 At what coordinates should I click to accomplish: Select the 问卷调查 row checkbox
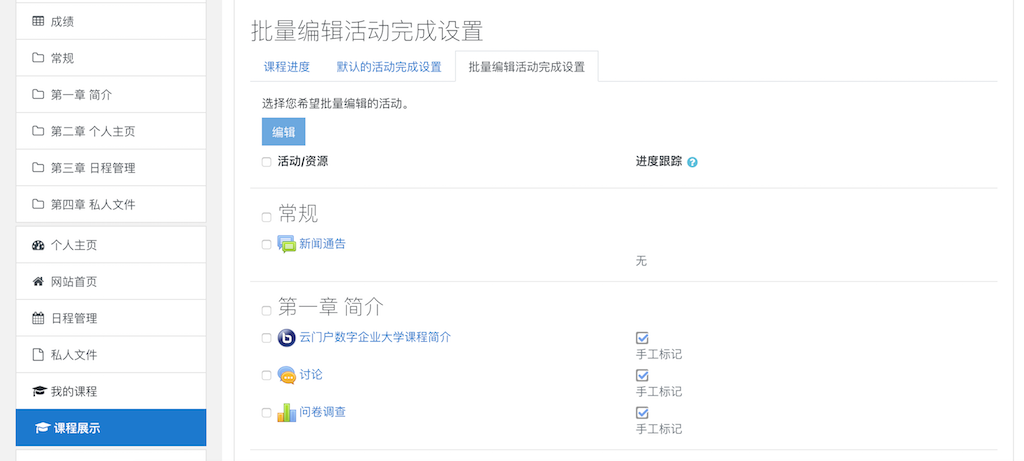266,413
